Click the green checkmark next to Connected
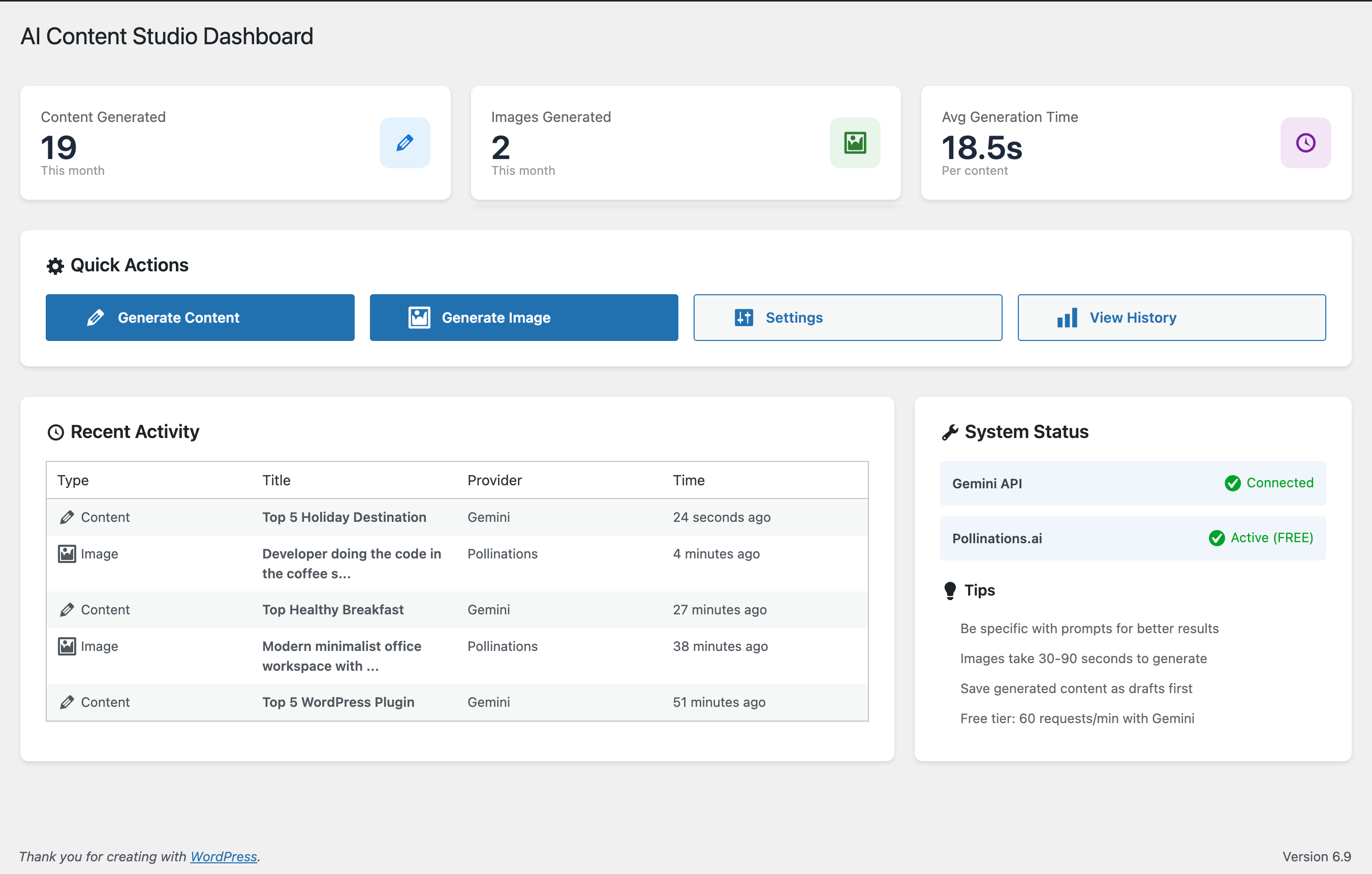This screenshot has height=874, width=1372. tap(1232, 483)
